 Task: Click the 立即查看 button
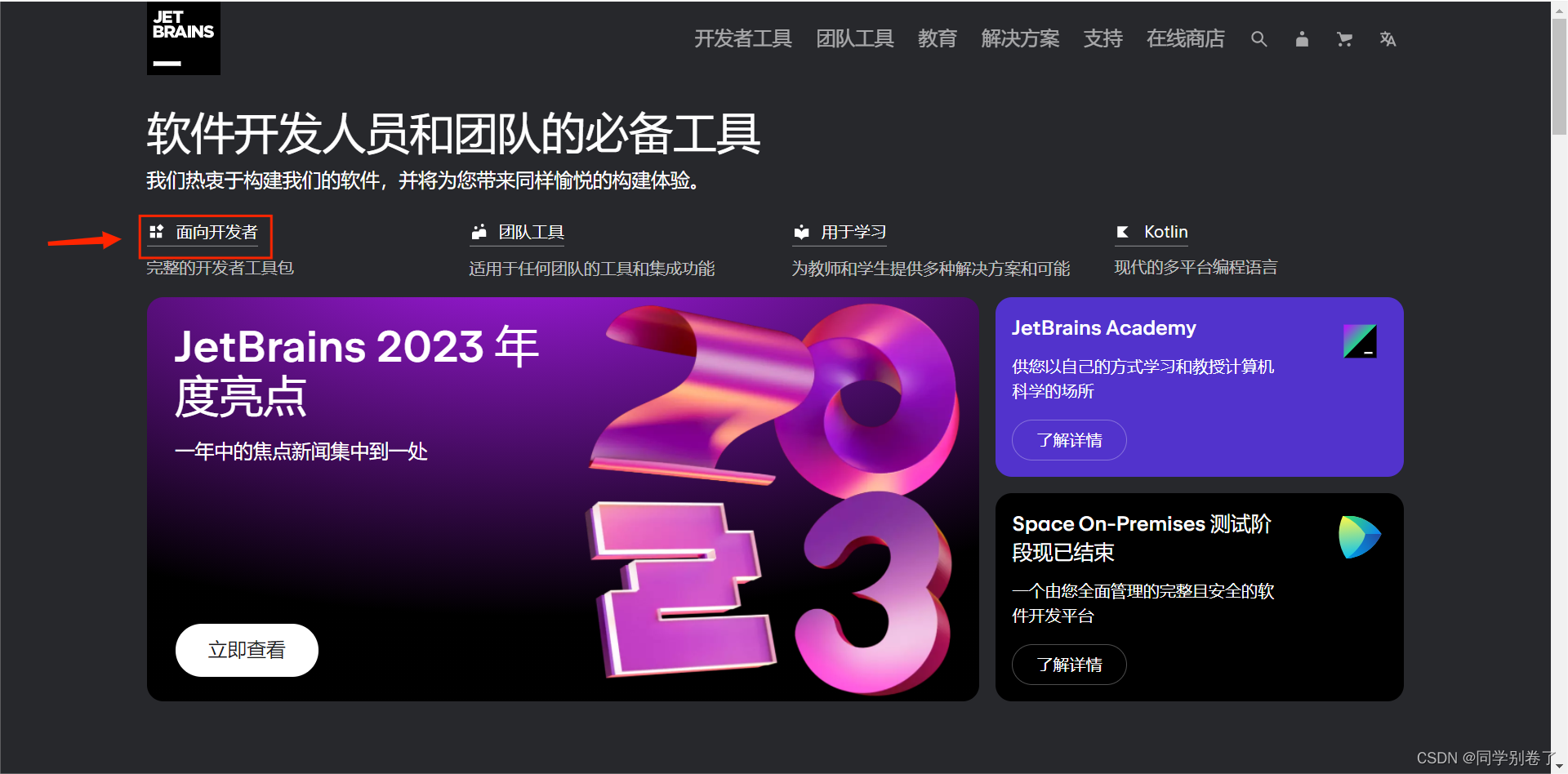pos(247,650)
